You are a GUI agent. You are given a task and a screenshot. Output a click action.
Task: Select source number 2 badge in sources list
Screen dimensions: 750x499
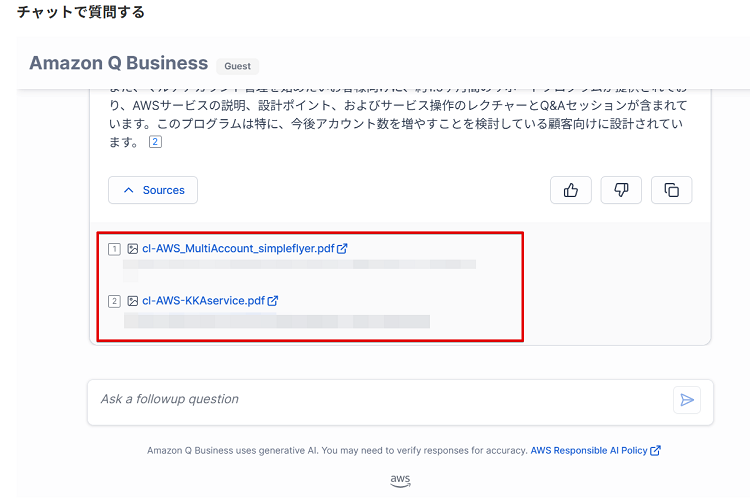[x=114, y=301]
